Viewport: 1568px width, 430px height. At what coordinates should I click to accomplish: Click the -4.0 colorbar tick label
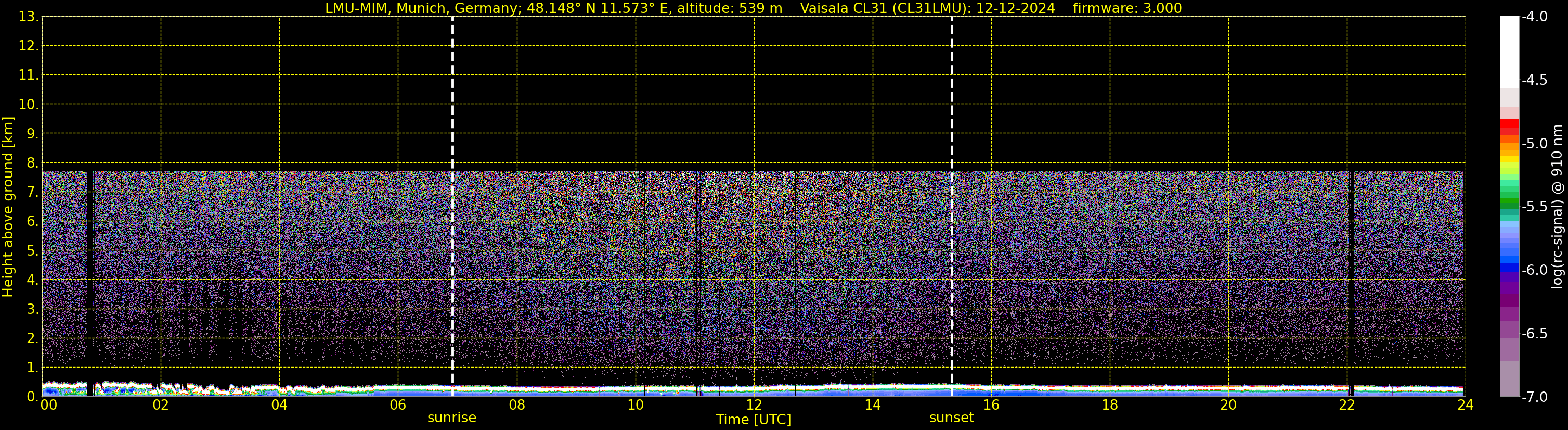[x=1534, y=17]
